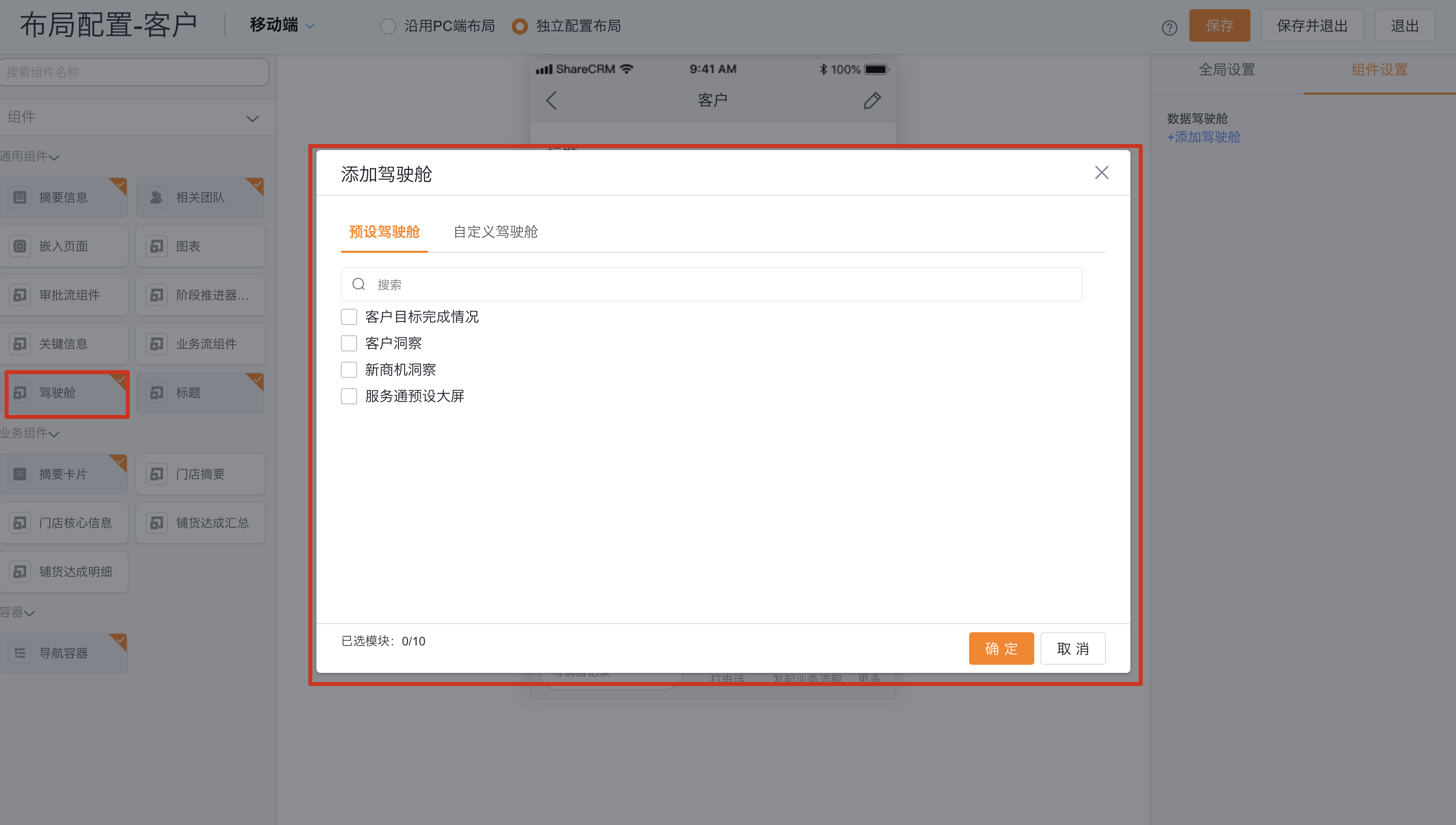Click the +添加驾驶舱 link

point(1203,137)
